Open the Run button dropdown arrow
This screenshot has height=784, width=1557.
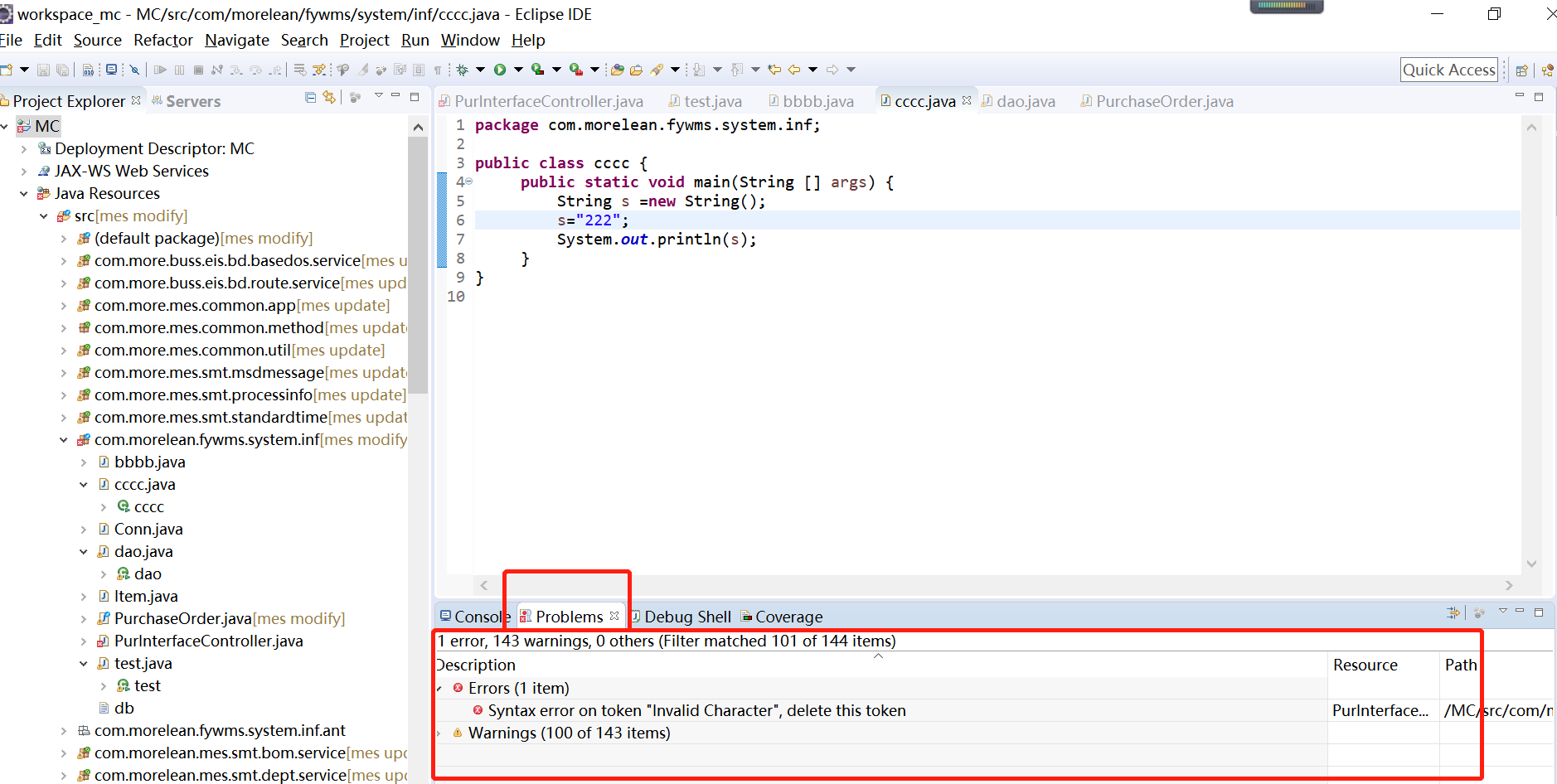tap(518, 70)
